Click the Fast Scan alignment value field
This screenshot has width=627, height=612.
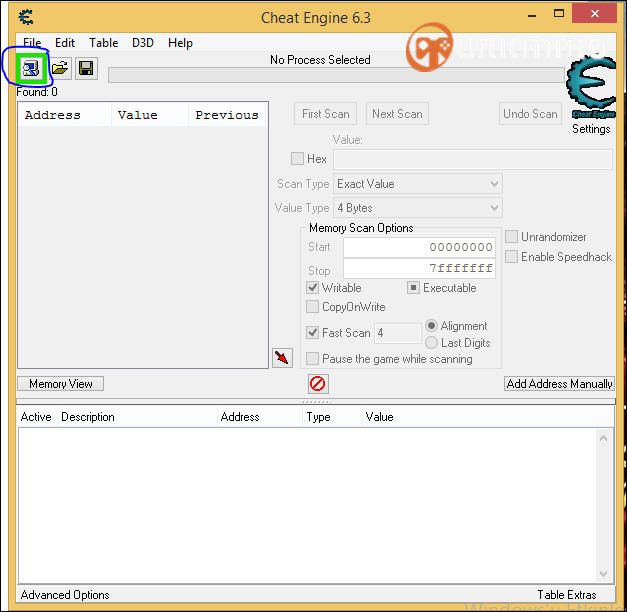tap(398, 333)
